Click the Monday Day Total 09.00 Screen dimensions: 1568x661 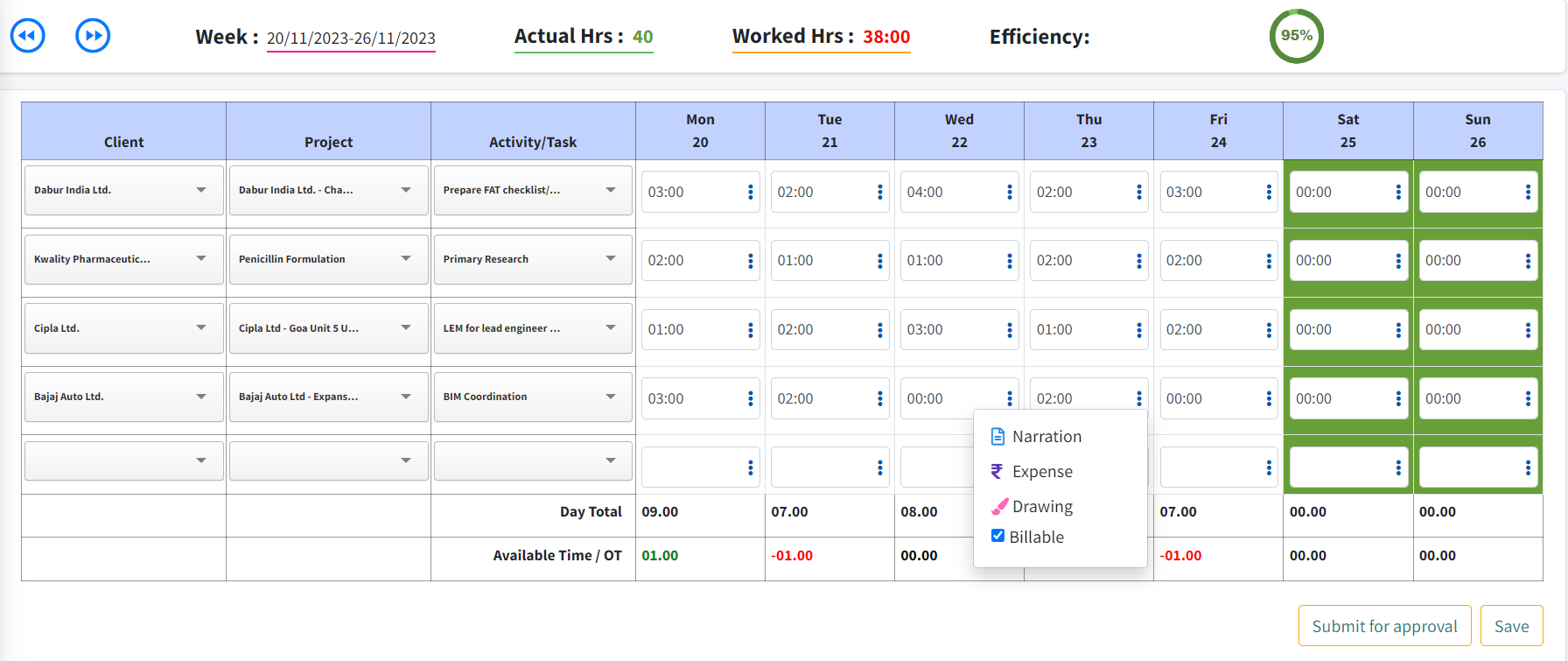pos(660,511)
